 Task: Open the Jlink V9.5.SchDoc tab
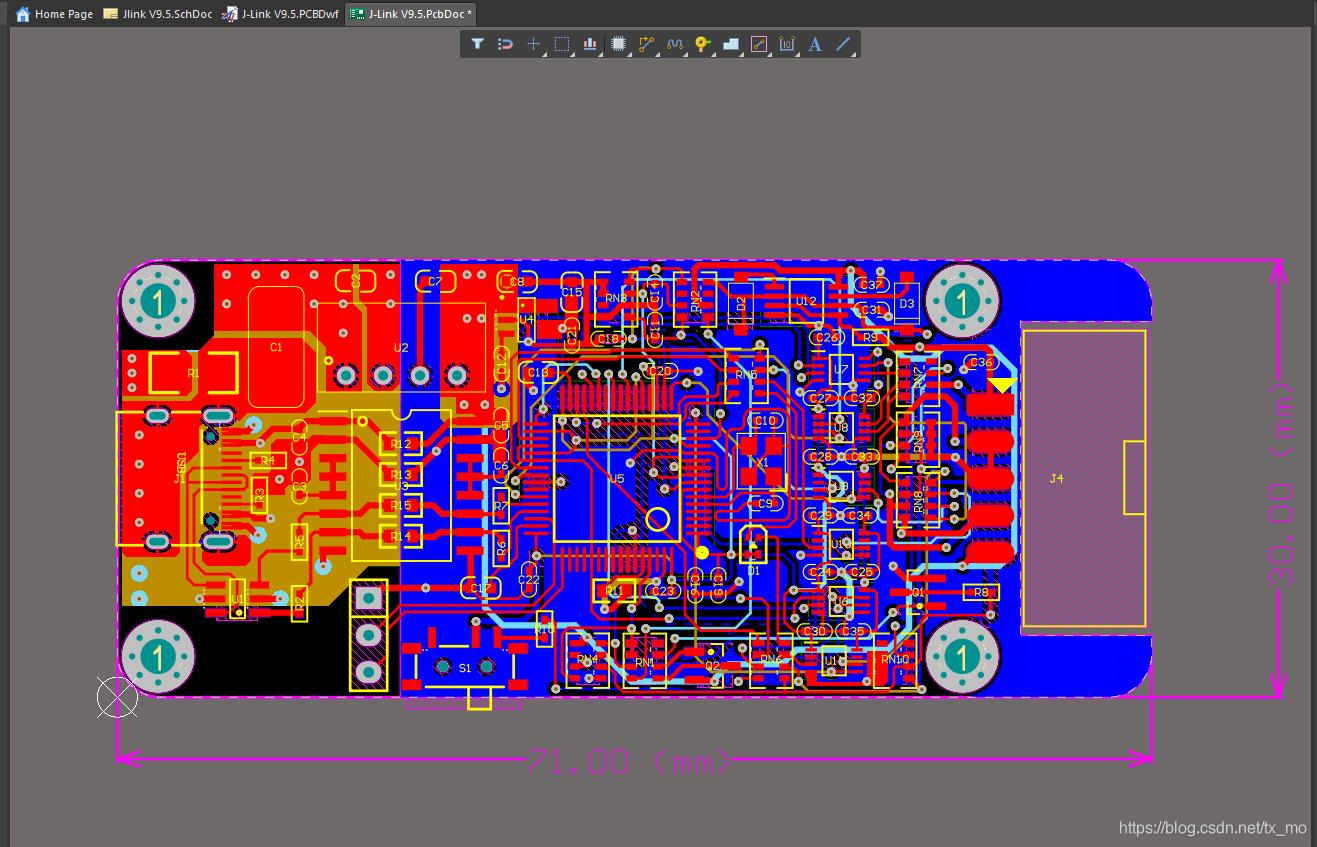click(x=158, y=14)
